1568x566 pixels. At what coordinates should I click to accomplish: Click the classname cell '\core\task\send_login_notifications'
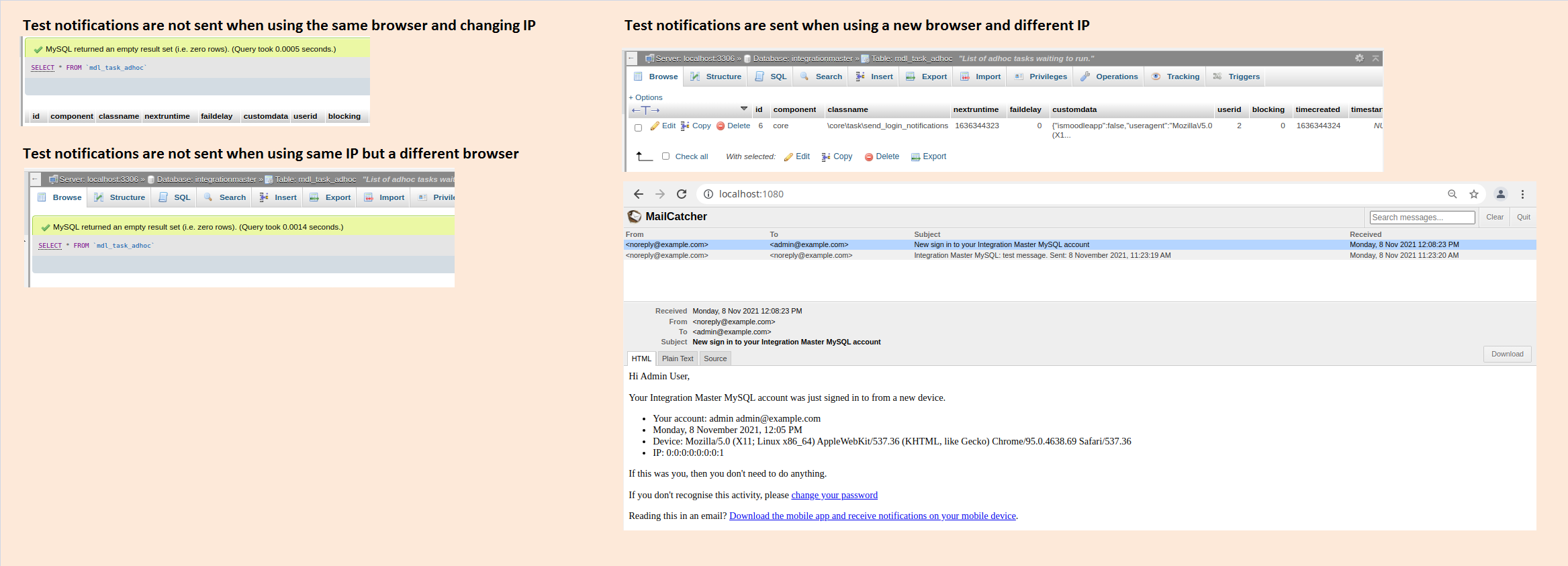(888, 126)
